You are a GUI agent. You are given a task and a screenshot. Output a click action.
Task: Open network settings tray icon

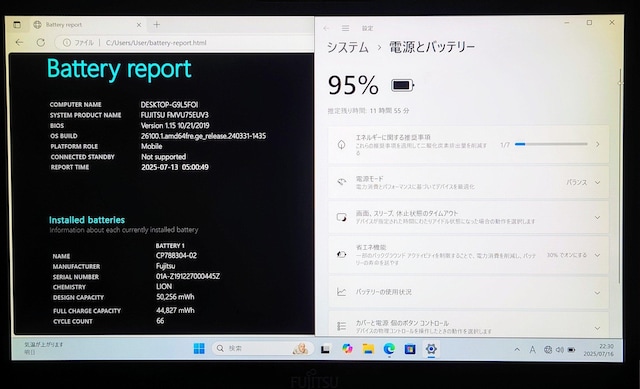548,350
